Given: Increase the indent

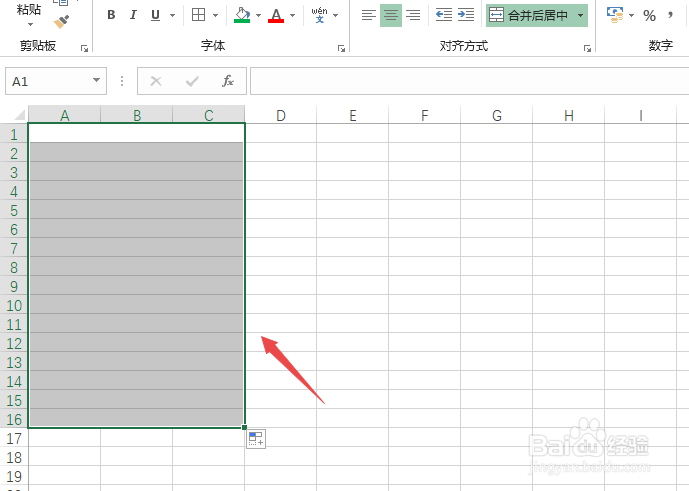Looking at the screenshot, I should click(x=466, y=15).
